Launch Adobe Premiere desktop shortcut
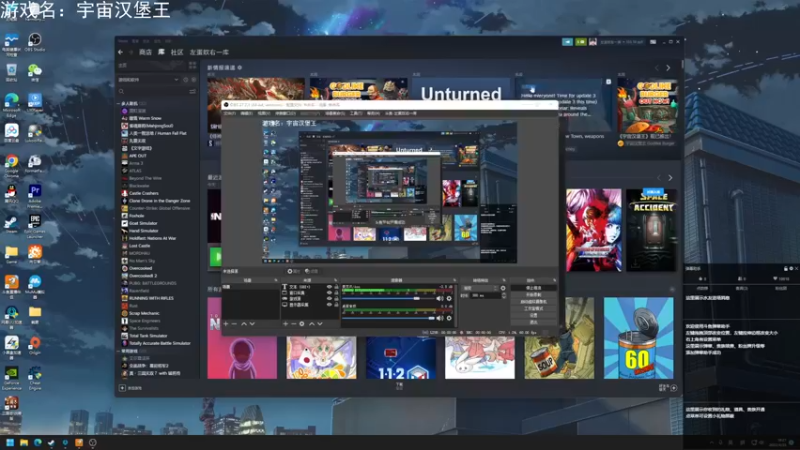Image resolution: width=800 pixels, height=450 pixels. [35, 195]
